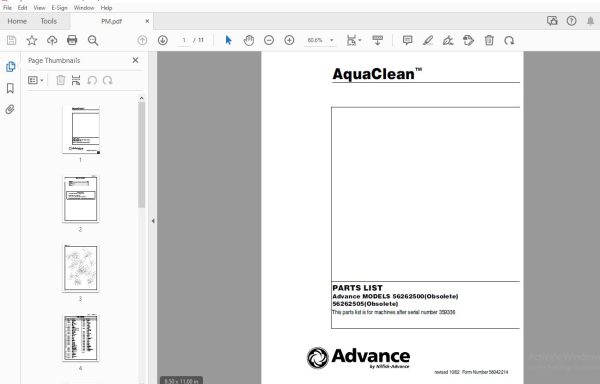Rotate pages counterclockwise in thumbnails panel
This screenshot has width=600, height=384.
click(x=92, y=80)
